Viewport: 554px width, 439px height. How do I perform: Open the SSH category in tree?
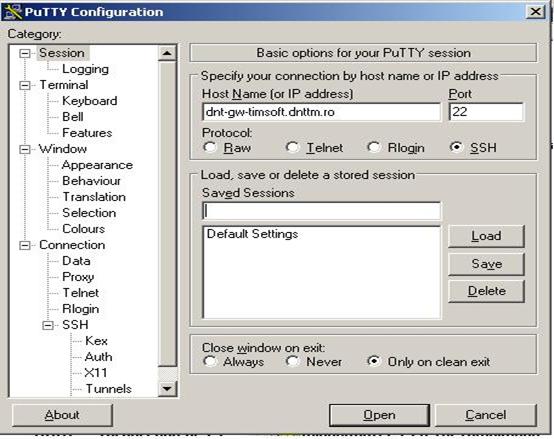75,325
